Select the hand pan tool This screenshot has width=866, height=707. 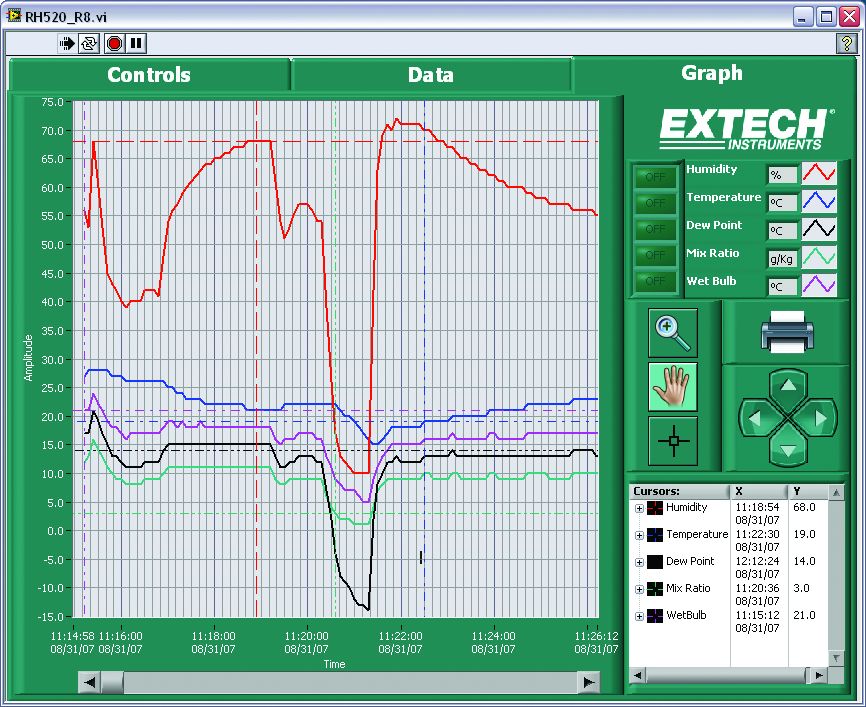[672, 387]
